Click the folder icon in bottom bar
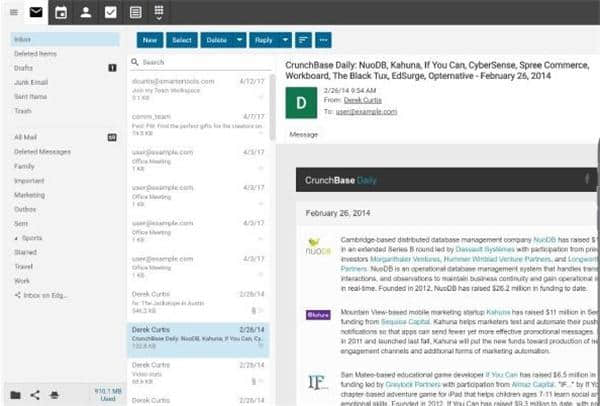This screenshot has width=600, height=406. tap(15, 395)
